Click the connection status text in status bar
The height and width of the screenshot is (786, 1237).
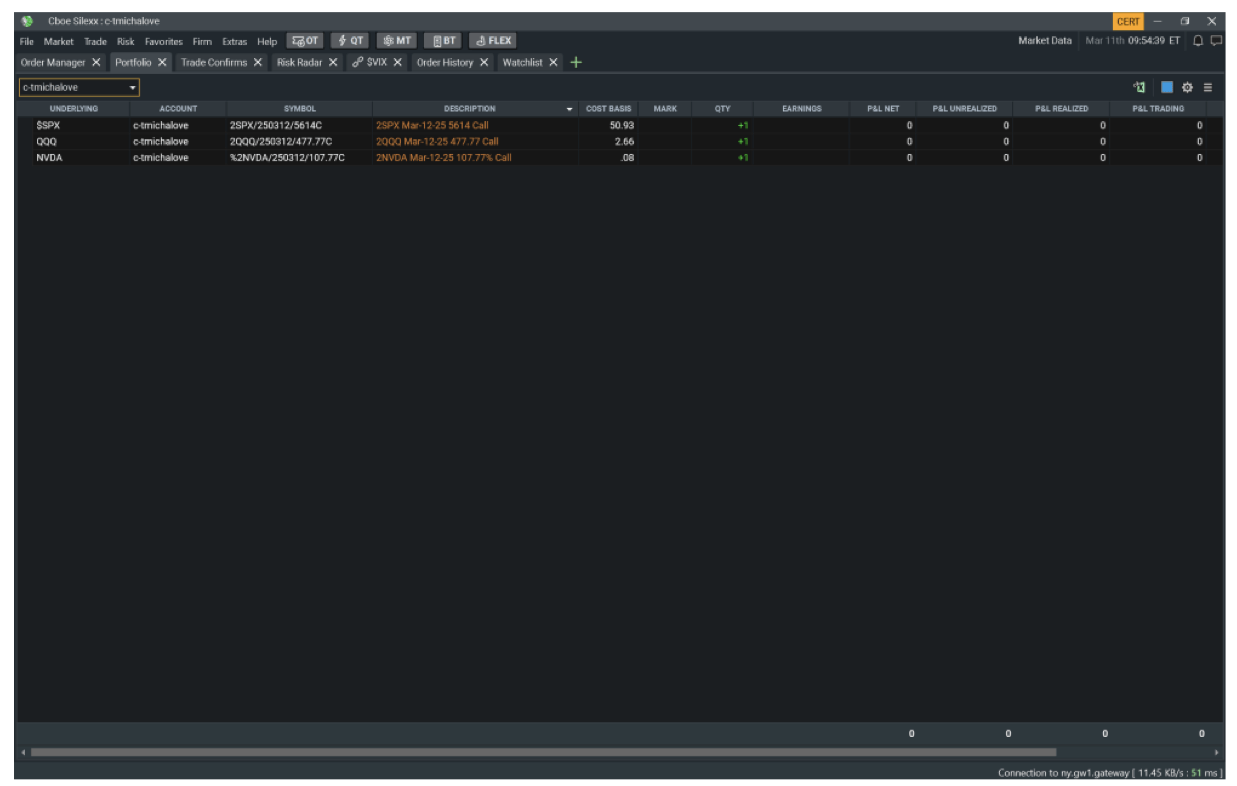(x=1110, y=773)
